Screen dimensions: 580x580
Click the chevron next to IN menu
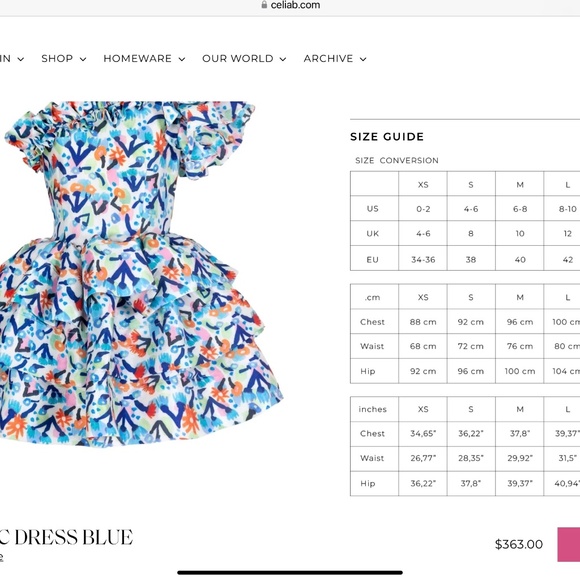click(21, 59)
